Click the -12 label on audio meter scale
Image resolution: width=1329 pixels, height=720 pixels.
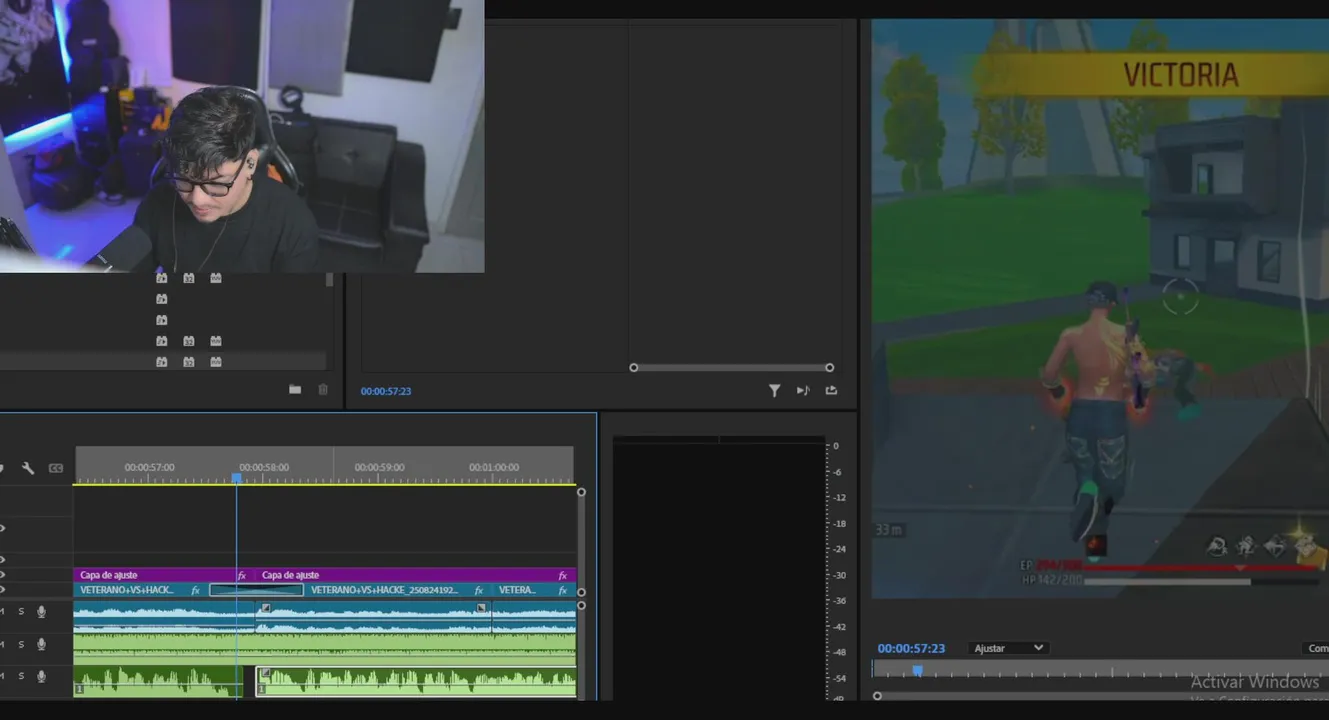(x=838, y=498)
